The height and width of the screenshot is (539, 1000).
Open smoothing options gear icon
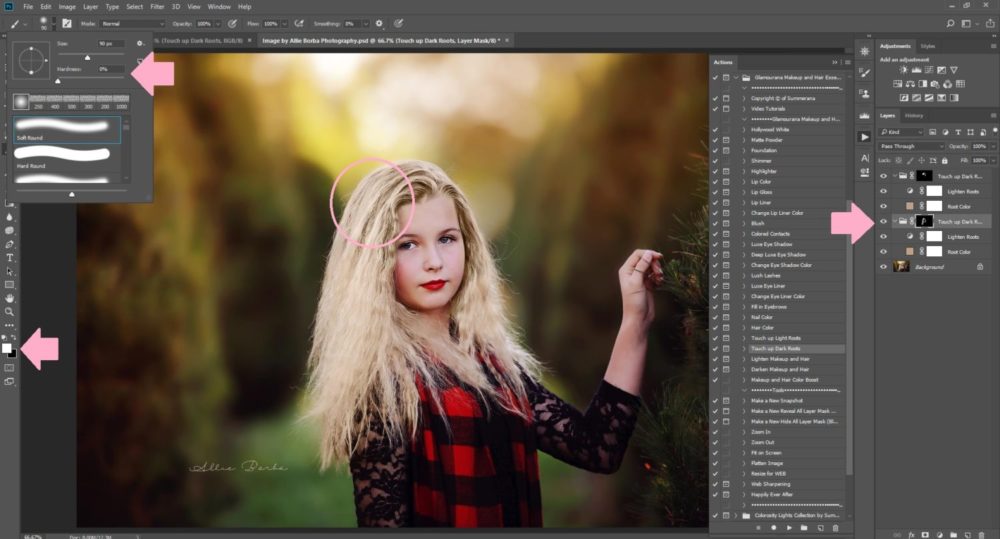pyautogui.click(x=379, y=24)
